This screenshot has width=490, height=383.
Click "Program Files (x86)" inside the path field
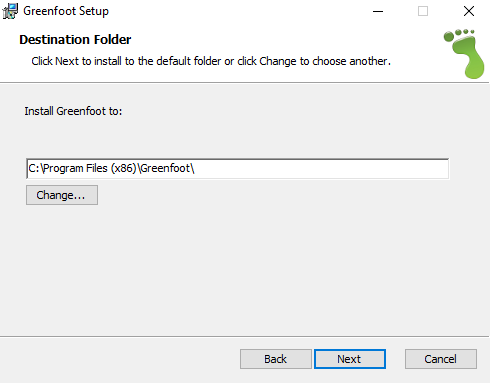90,168
